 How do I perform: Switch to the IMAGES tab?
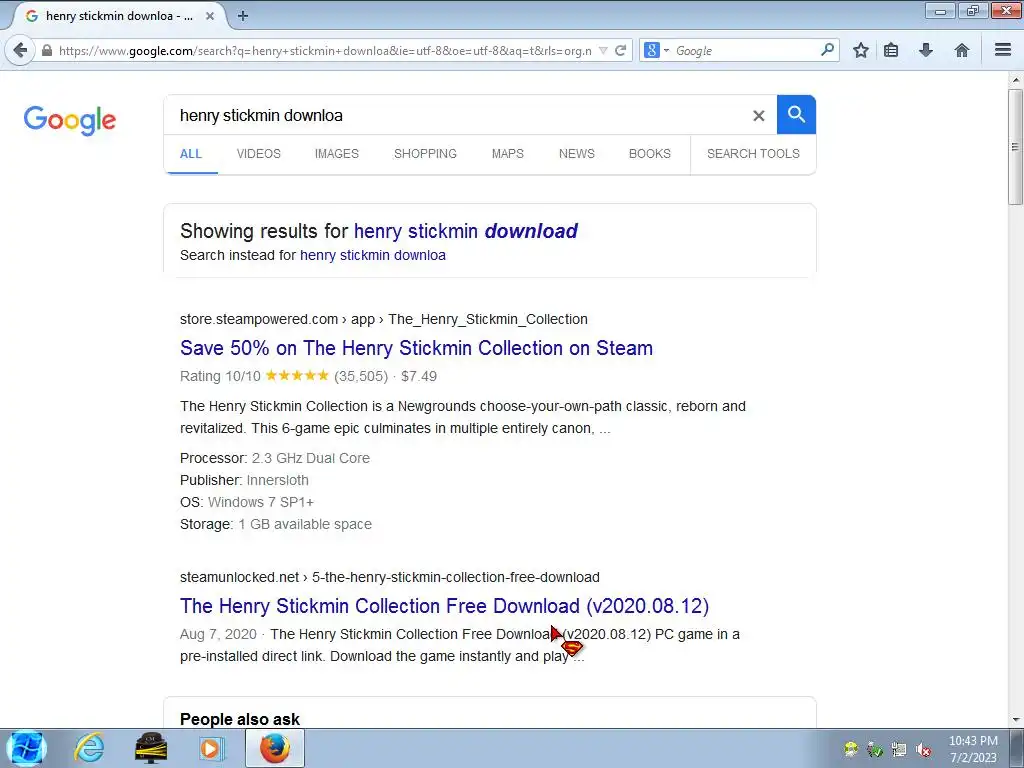pos(337,154)
